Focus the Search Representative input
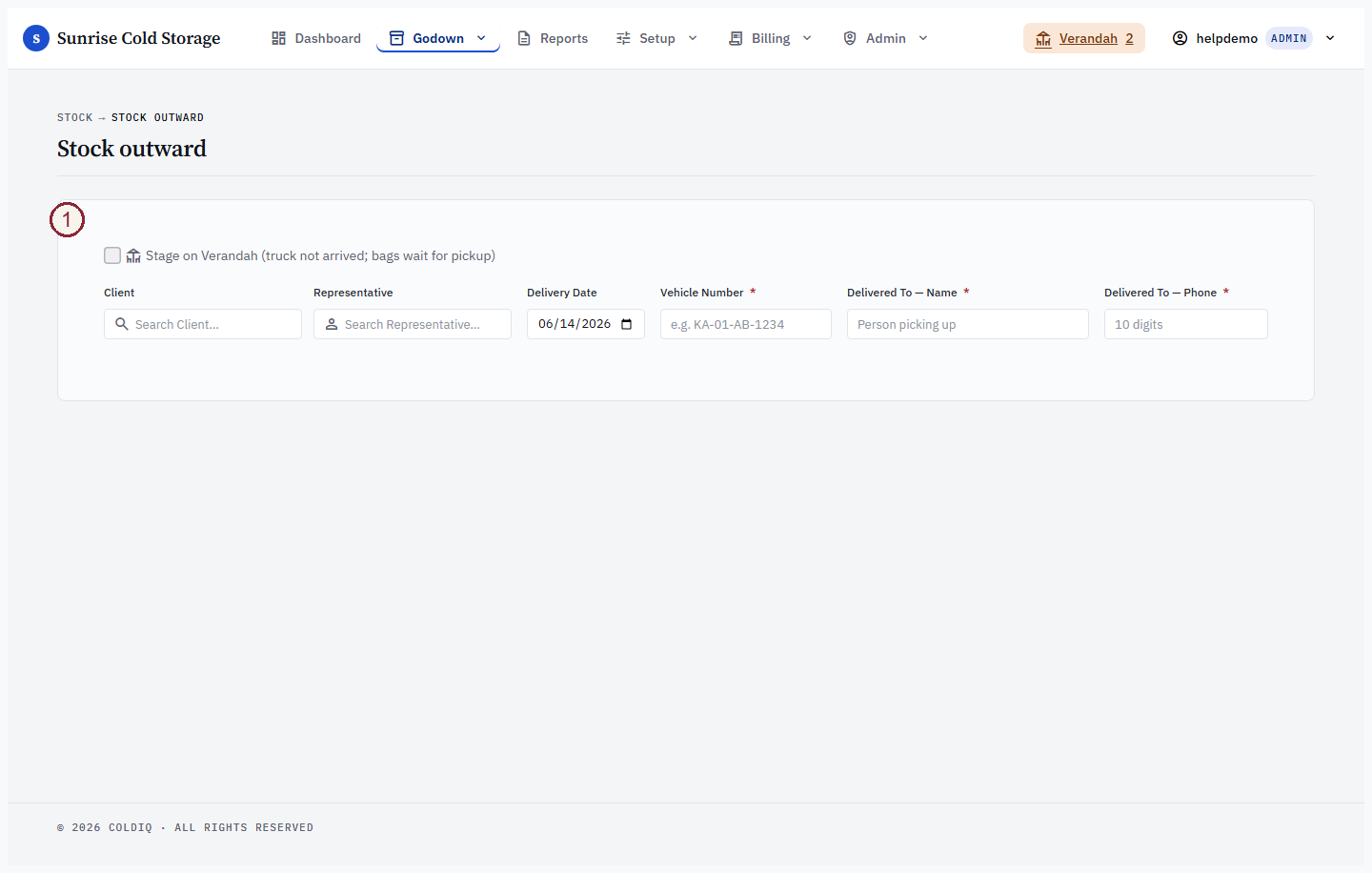Image resolution: width=1372 pixels, height=873 pixels. (x=413, y=324)
